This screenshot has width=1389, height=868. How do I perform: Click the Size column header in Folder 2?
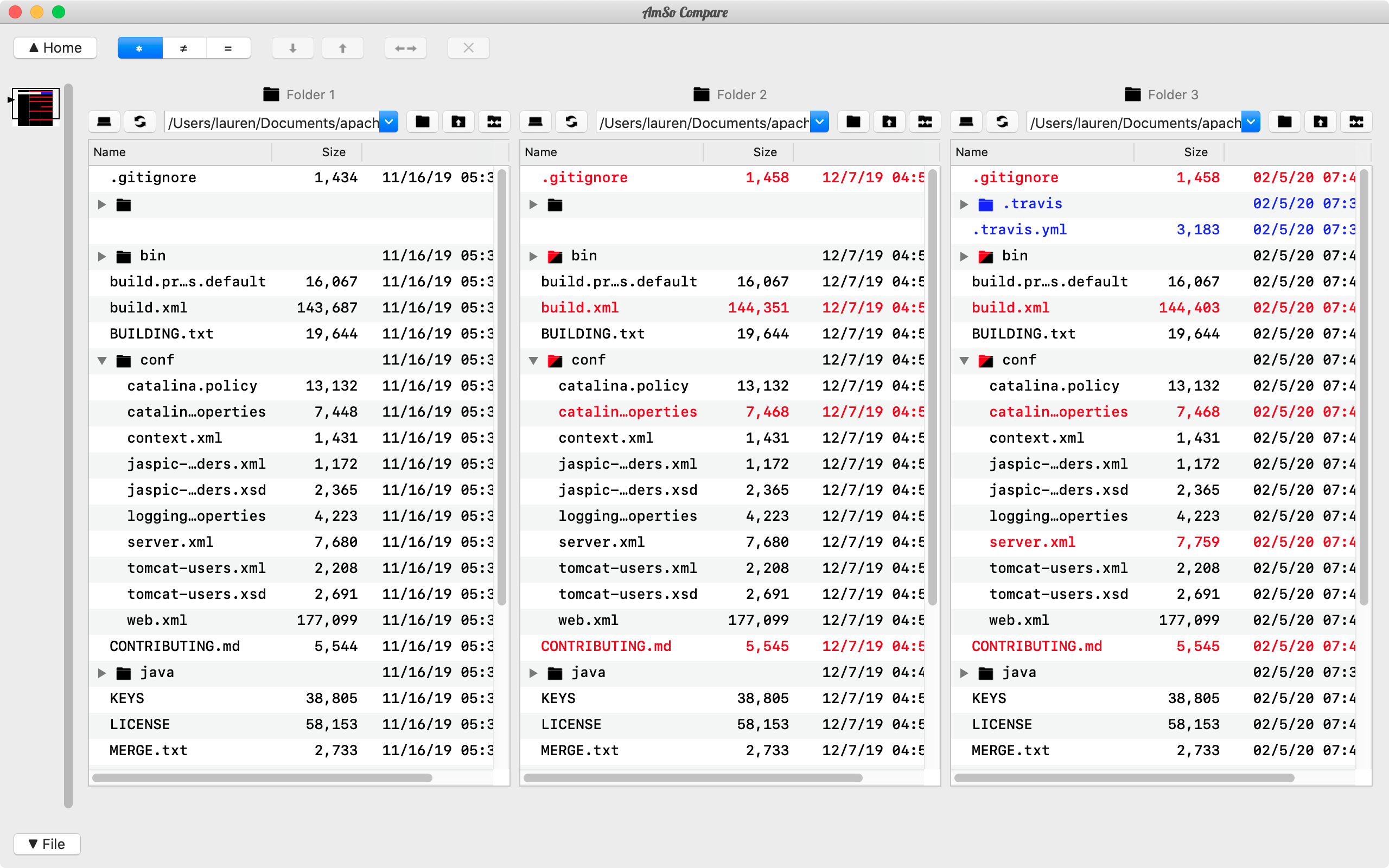coord(748,152)
